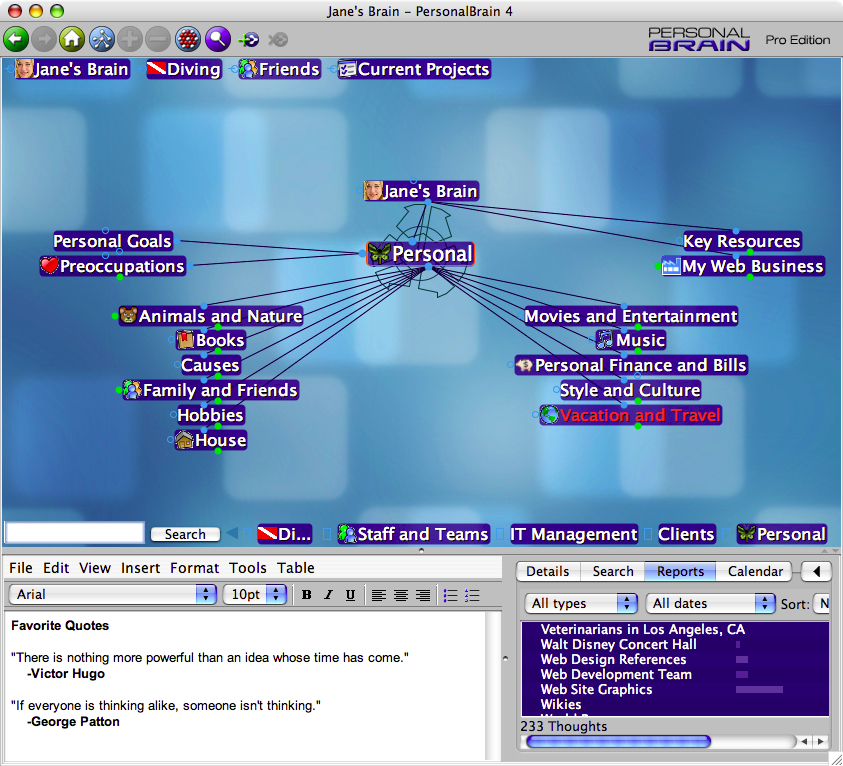Viewport: 843px width, 766px height.
Task: Activate the Movies and Entertainment thought
Action: [x=631, y=316]
